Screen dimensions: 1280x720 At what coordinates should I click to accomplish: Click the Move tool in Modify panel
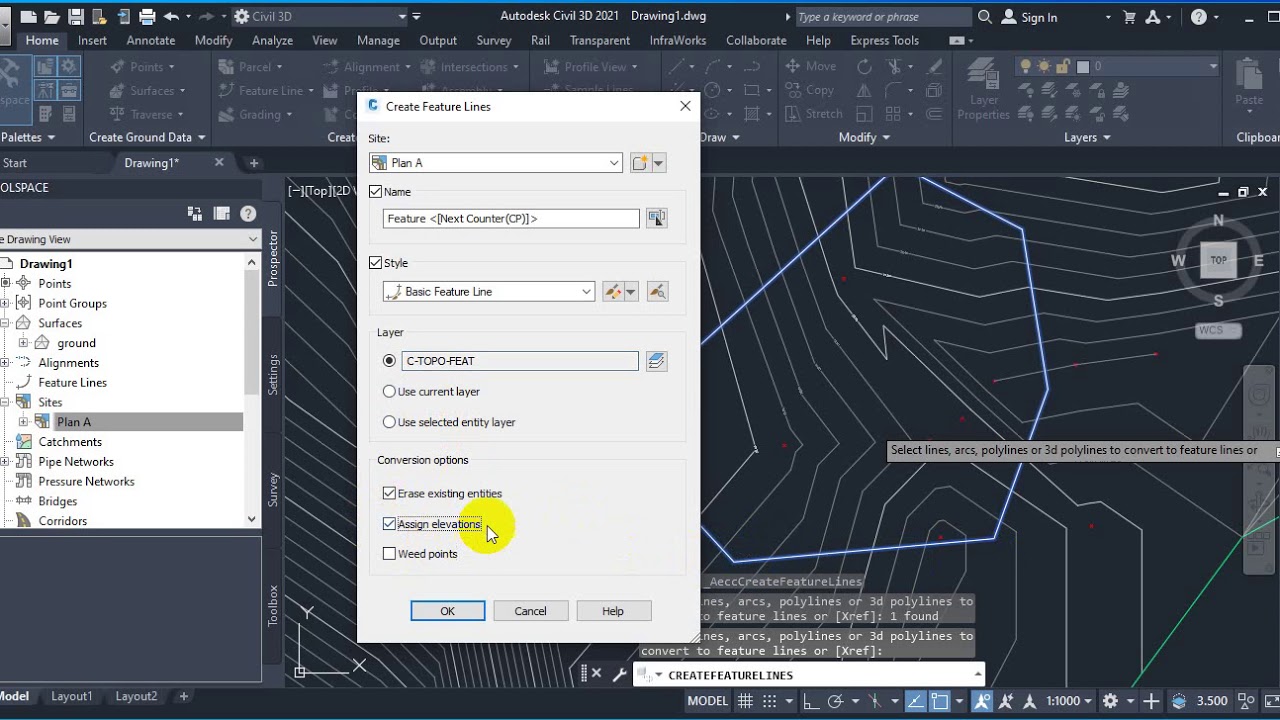811,66
